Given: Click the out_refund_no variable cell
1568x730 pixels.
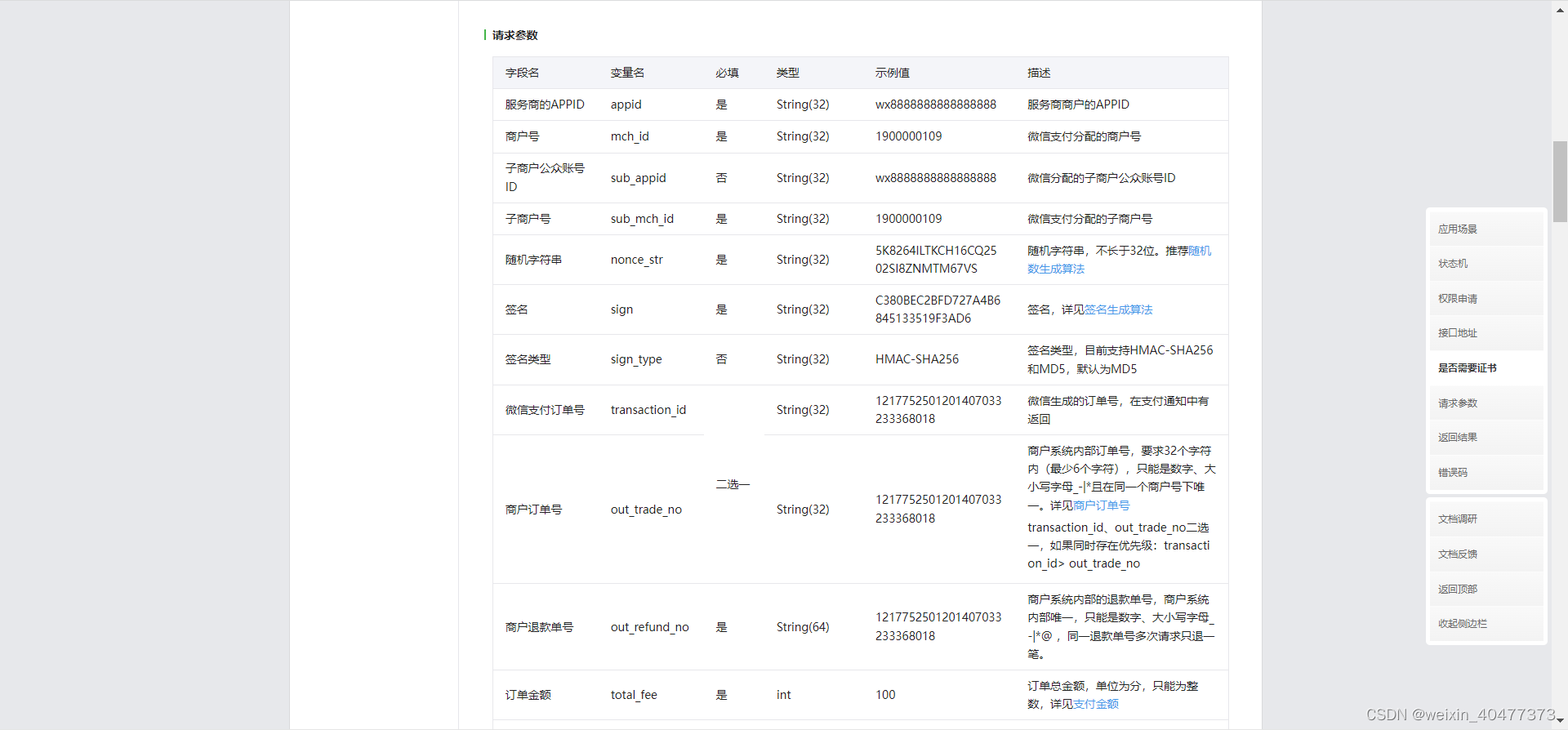Looking at the screenshot, I should [x=649, y=627].
